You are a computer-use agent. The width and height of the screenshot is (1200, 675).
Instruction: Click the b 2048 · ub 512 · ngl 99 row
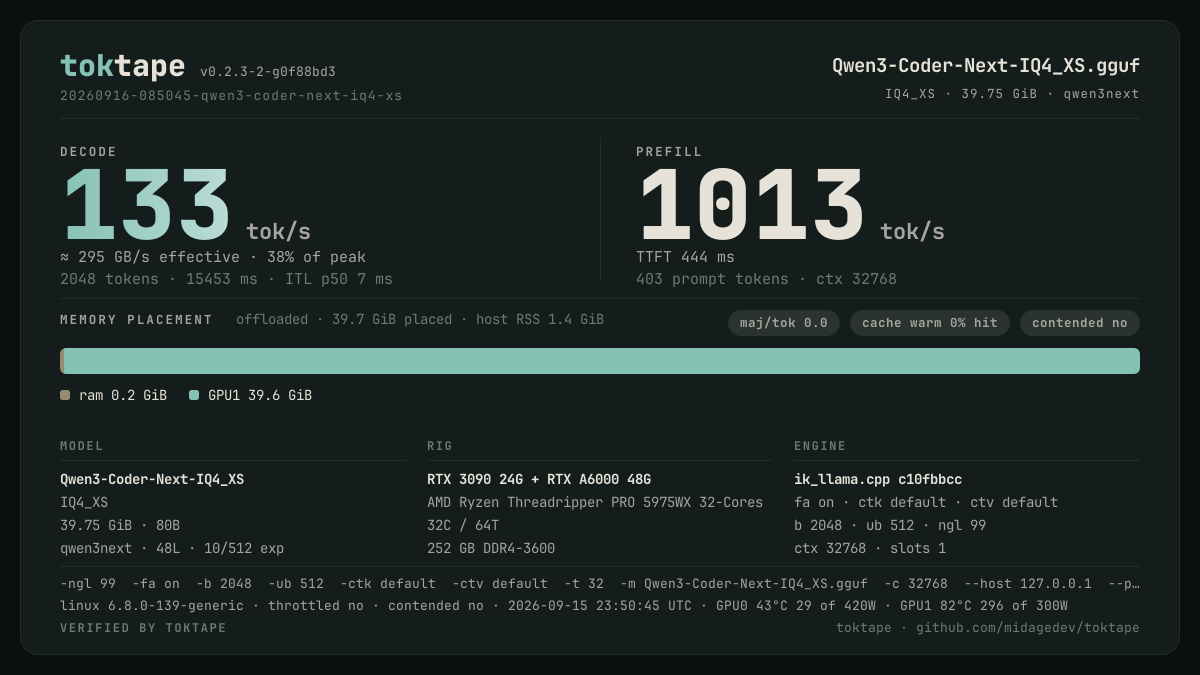click(890, 526)
